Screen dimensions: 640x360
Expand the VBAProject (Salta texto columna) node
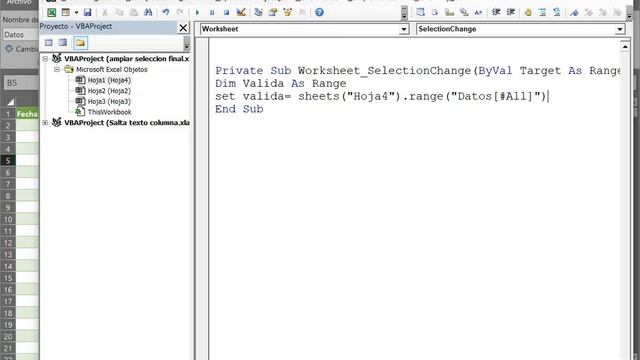[x=45, y=122]
